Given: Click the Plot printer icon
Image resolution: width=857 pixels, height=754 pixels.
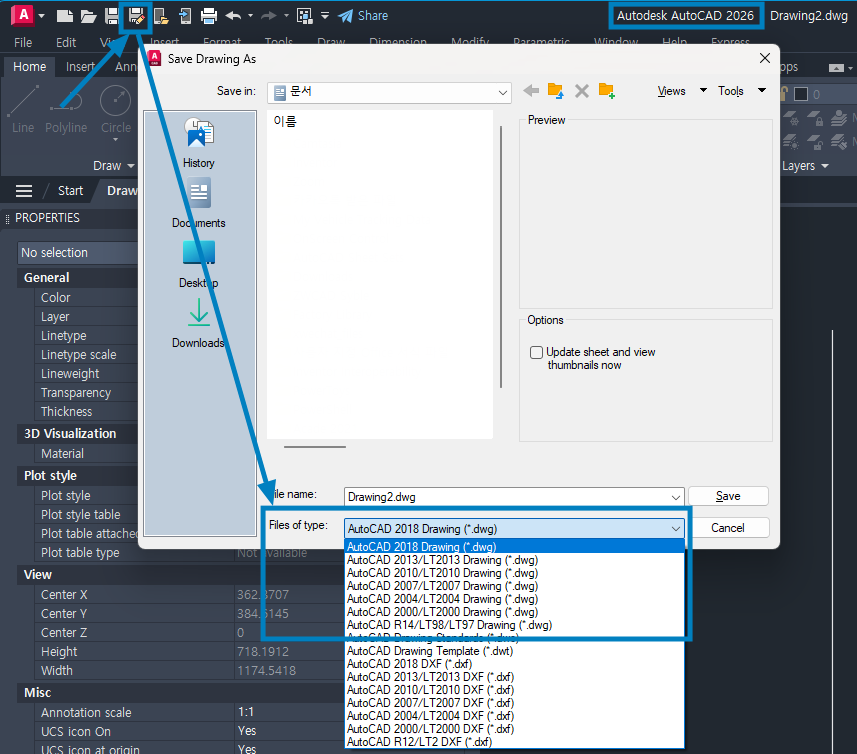Looking at the screenshot, I should coord(209,16).
